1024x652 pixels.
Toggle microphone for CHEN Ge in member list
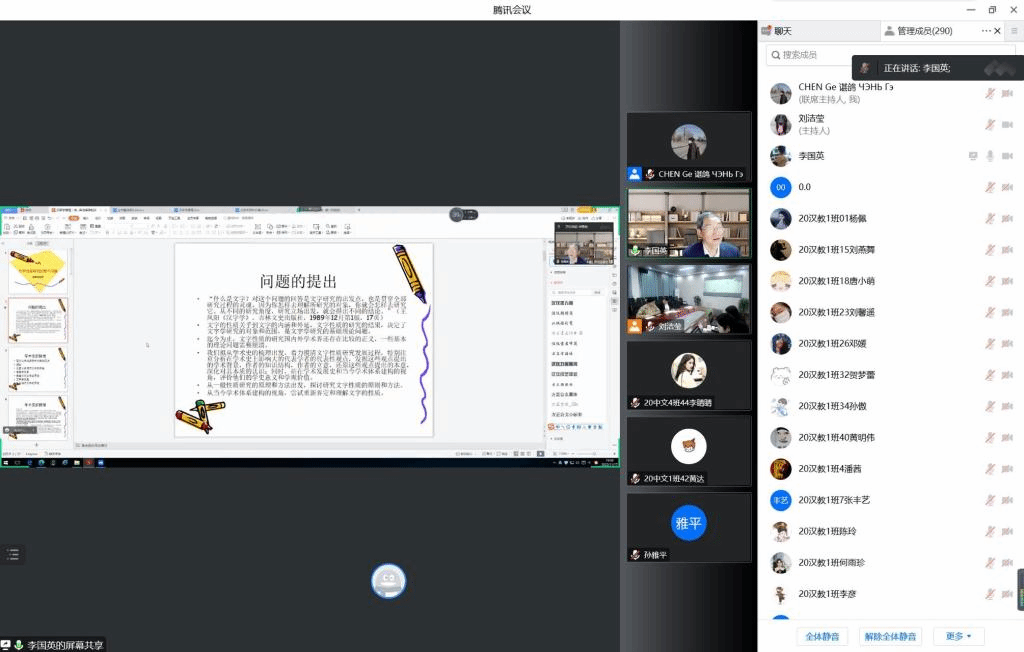pyautogui.click(x=990, y=94)
